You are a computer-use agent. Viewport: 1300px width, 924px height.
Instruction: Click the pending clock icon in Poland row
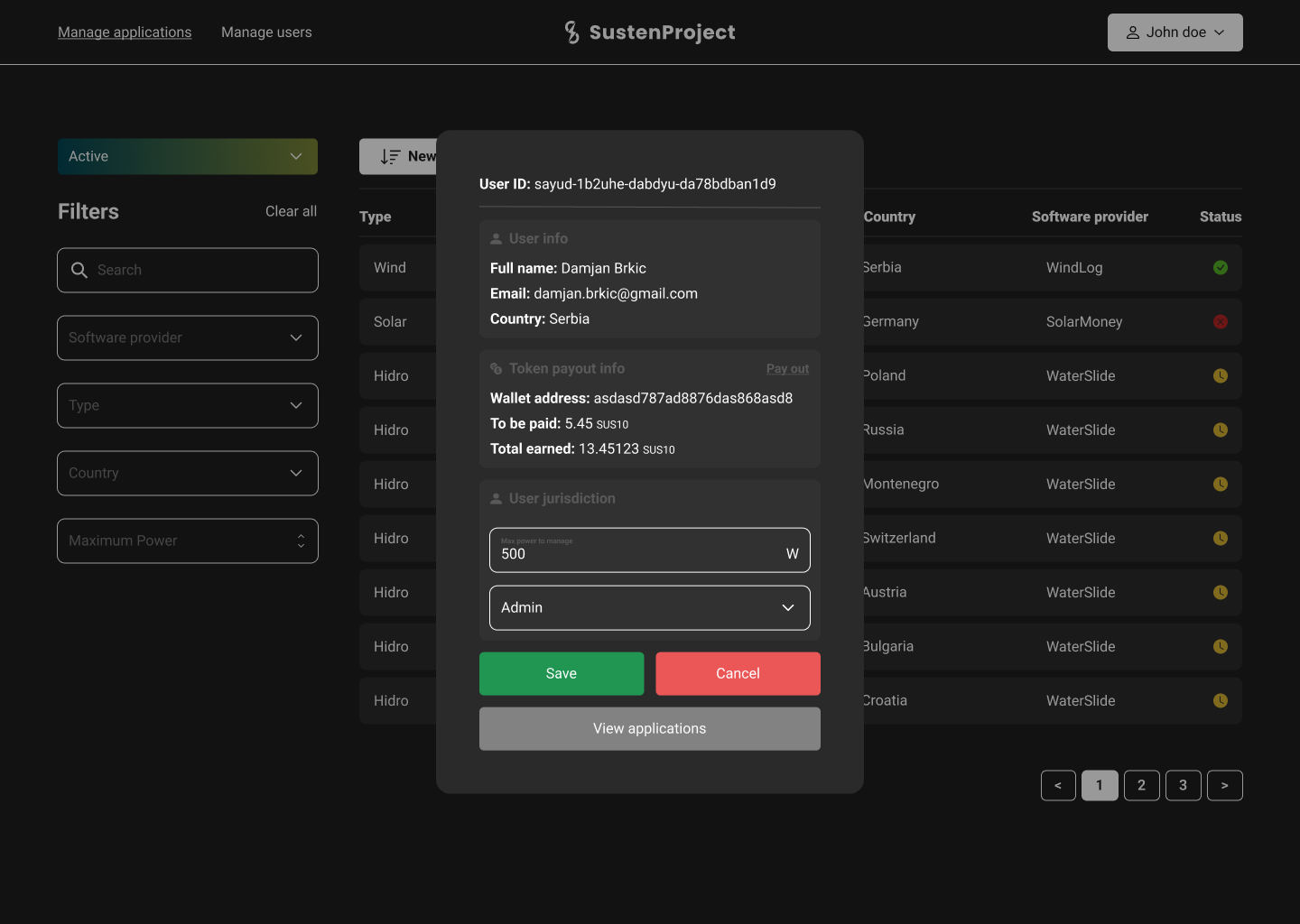(x=1221, y=376)
